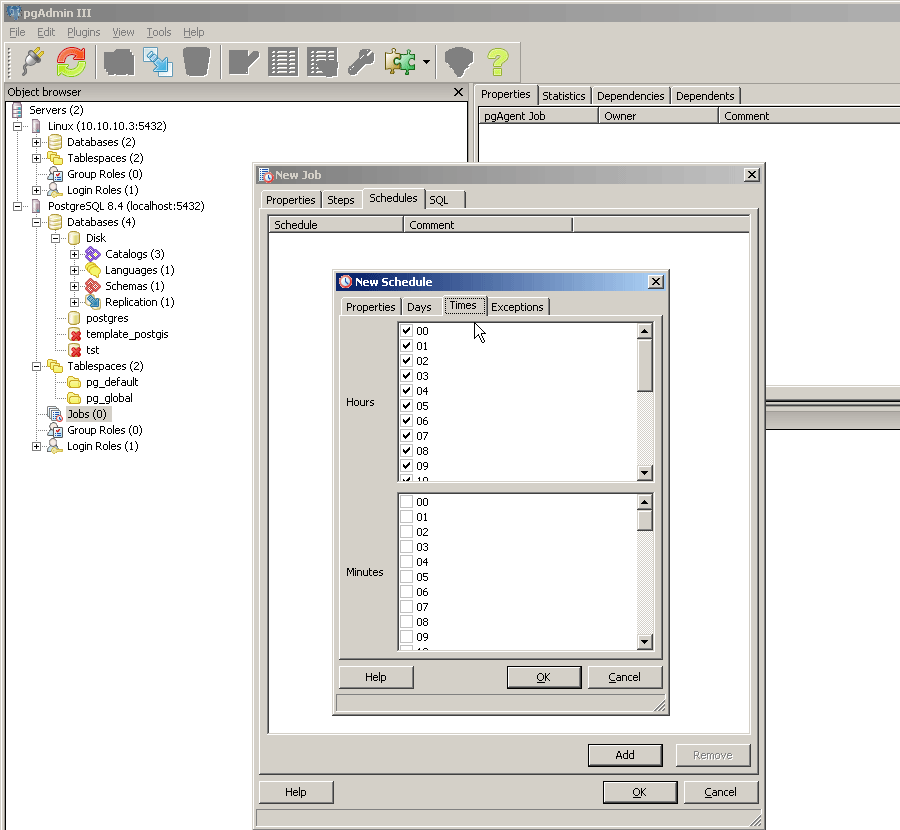Viewport: 900px width, 830px height.
Task: Collapse the PostgreSQL 8.4 server node
Action: (x=17, y=206)
